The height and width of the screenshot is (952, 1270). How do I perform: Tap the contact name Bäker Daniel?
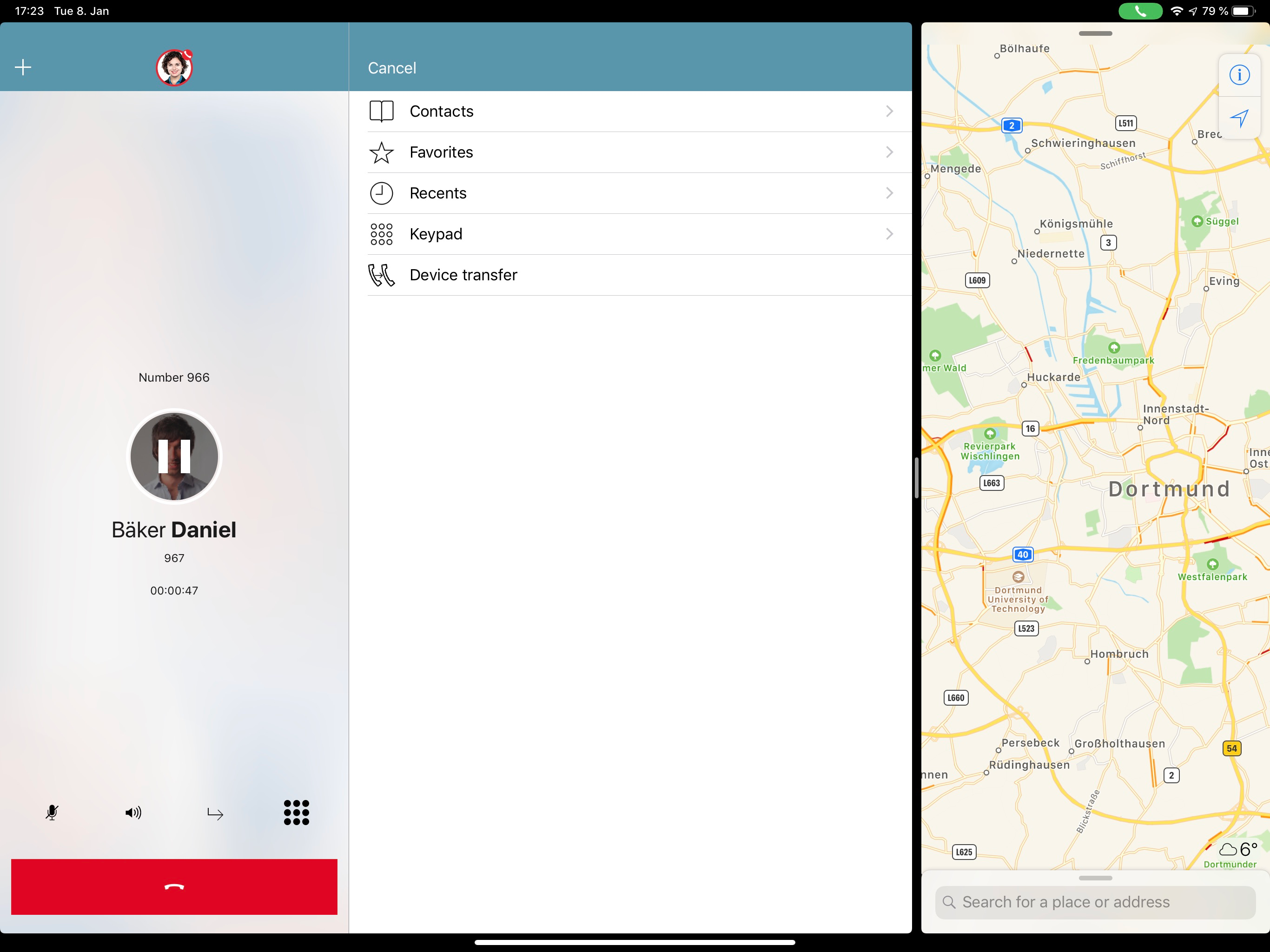(x=174, y=529)
